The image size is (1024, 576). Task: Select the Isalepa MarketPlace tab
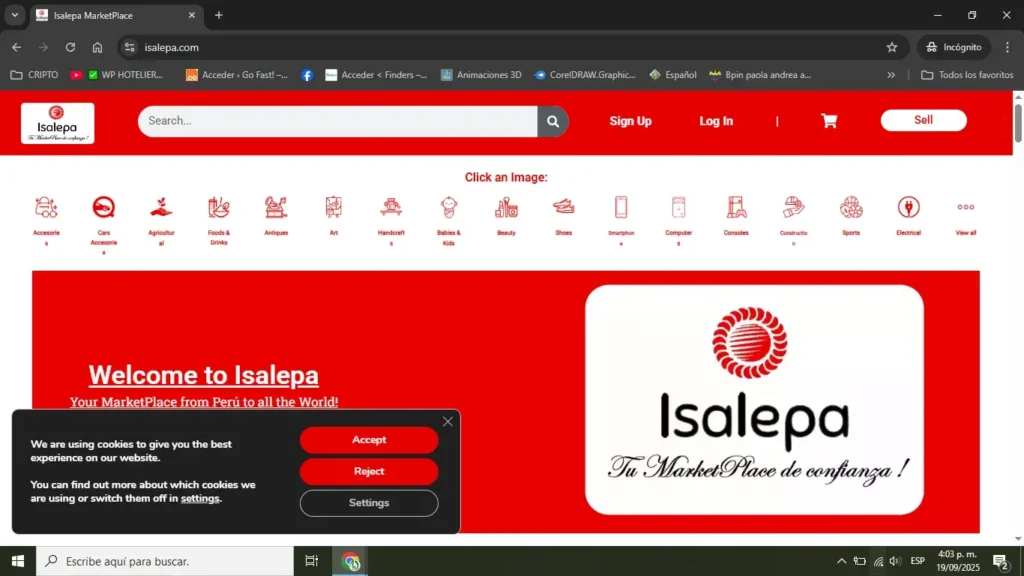tap(116, 15)
